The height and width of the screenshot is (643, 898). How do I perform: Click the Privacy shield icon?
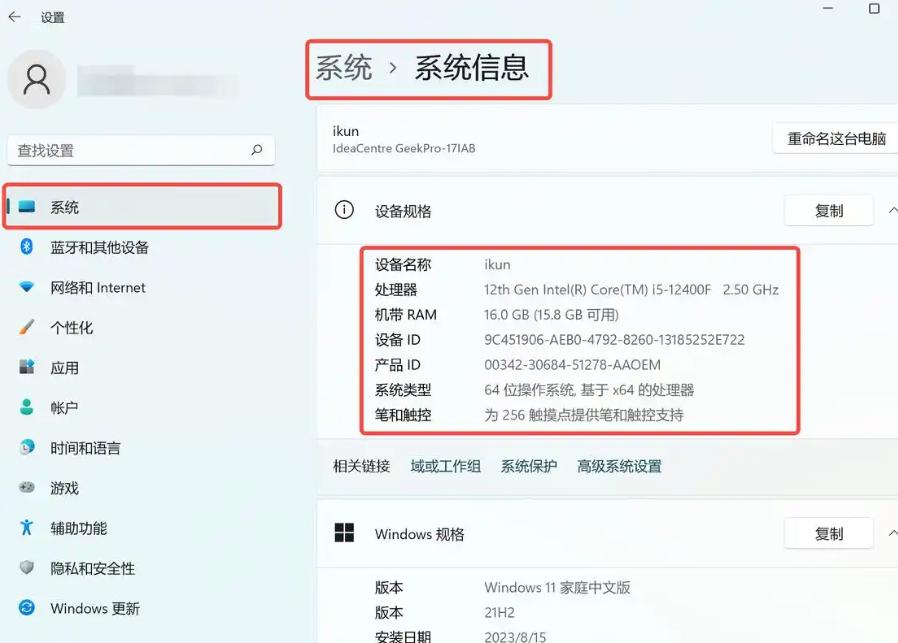[26, 567]
